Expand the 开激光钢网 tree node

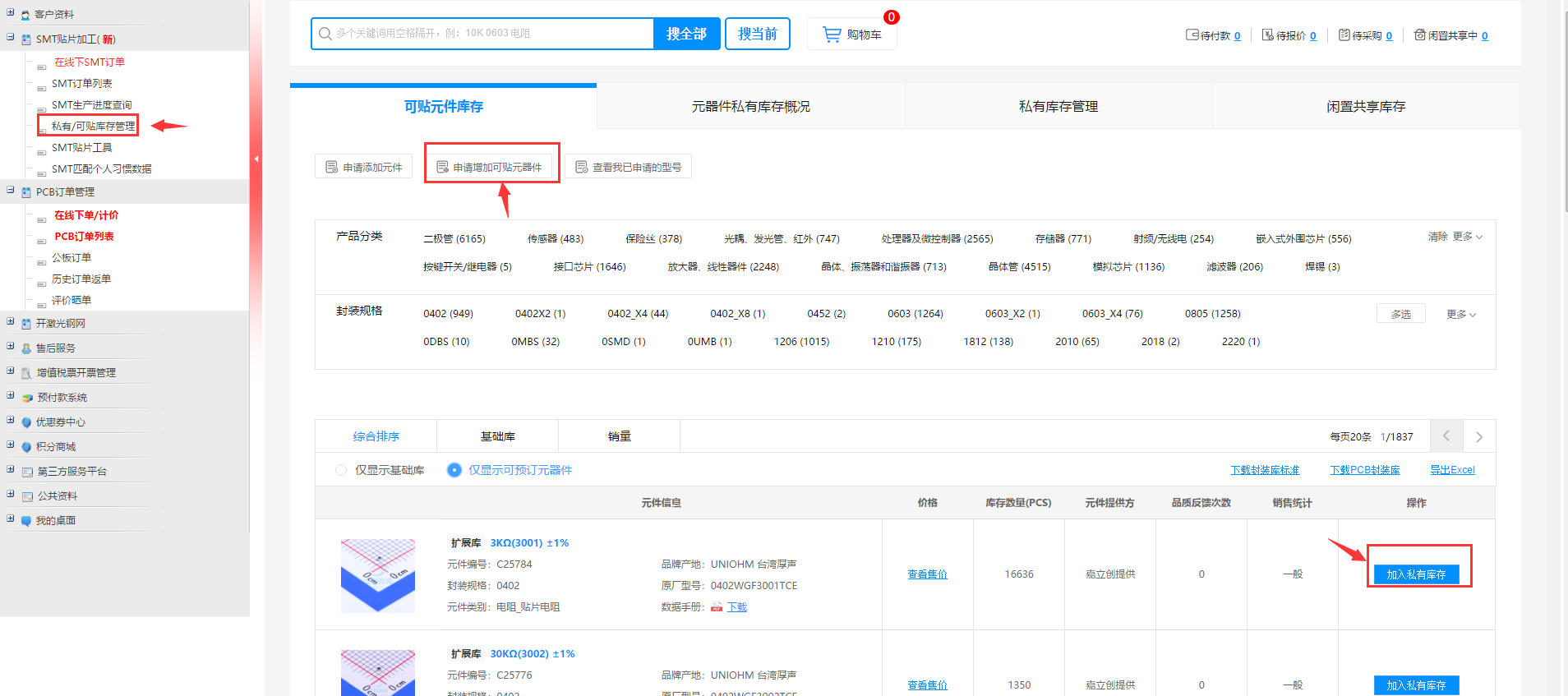(x=11, y=321)
